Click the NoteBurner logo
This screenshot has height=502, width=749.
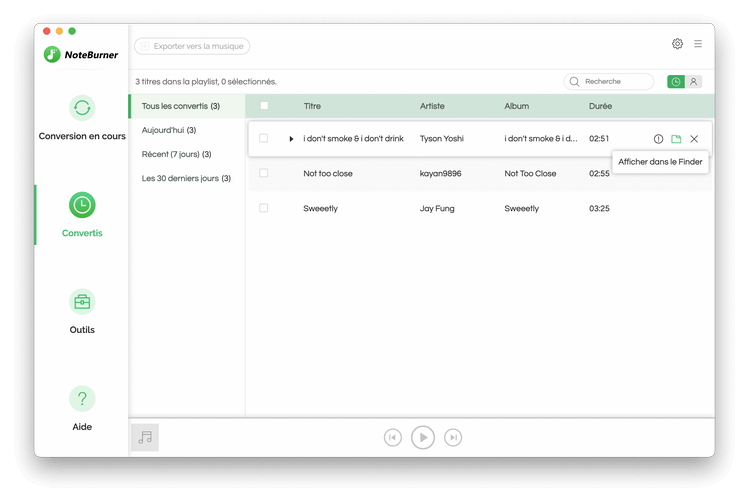coord(81,55)
